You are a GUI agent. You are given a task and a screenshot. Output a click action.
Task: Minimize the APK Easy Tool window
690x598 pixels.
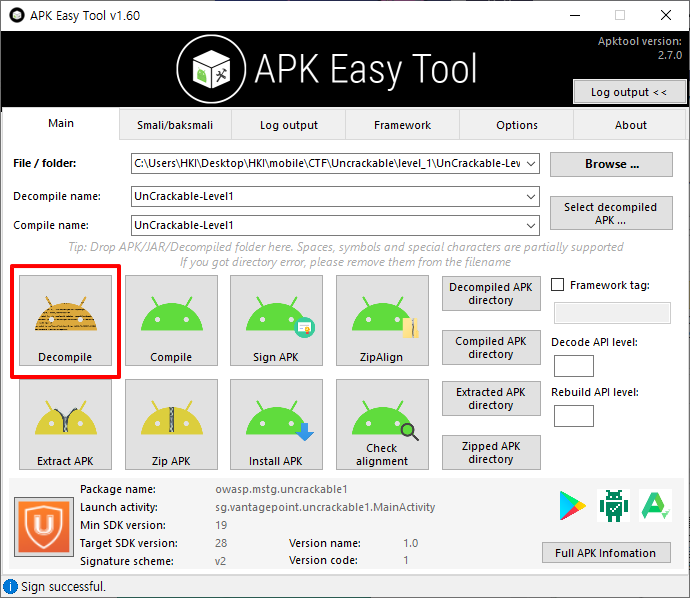[575, 15]
